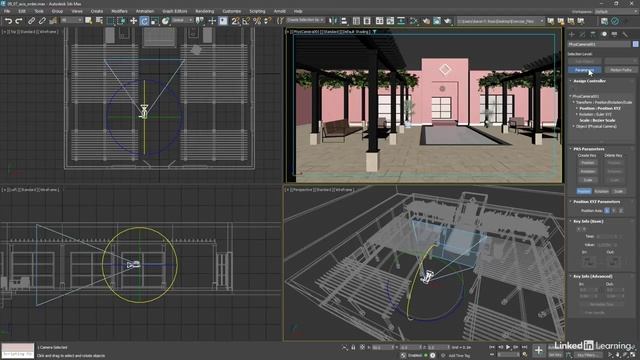This screenshot has height=360, width=640.
Task: Select the Unlink Selection icon
Action: point(42,21)
